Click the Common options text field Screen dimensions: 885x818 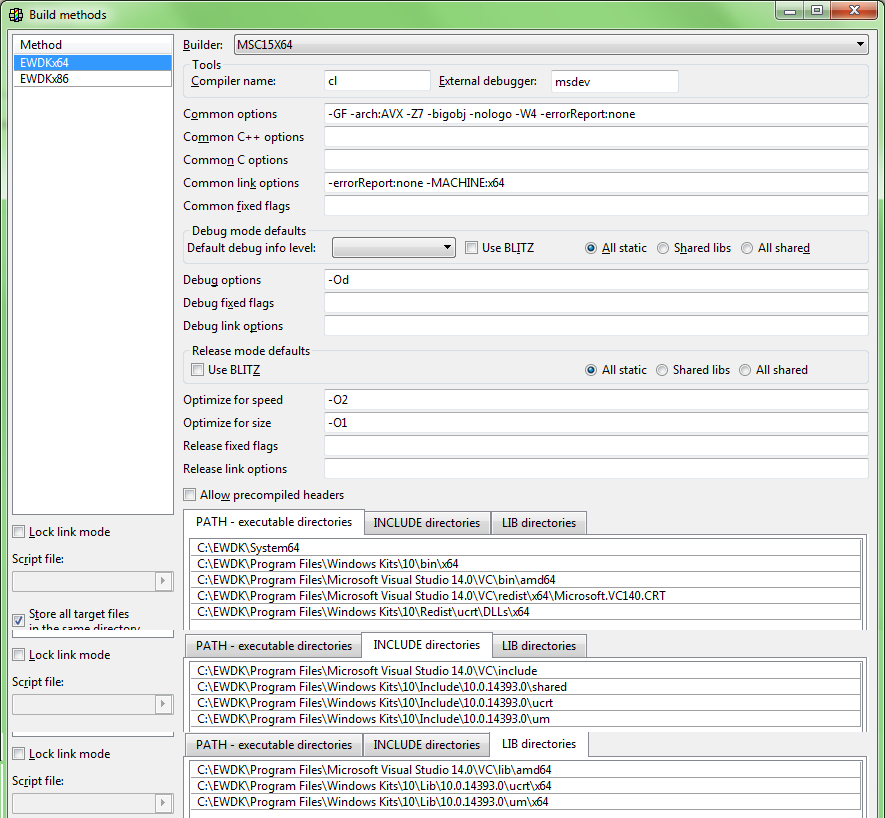point(595,114)
